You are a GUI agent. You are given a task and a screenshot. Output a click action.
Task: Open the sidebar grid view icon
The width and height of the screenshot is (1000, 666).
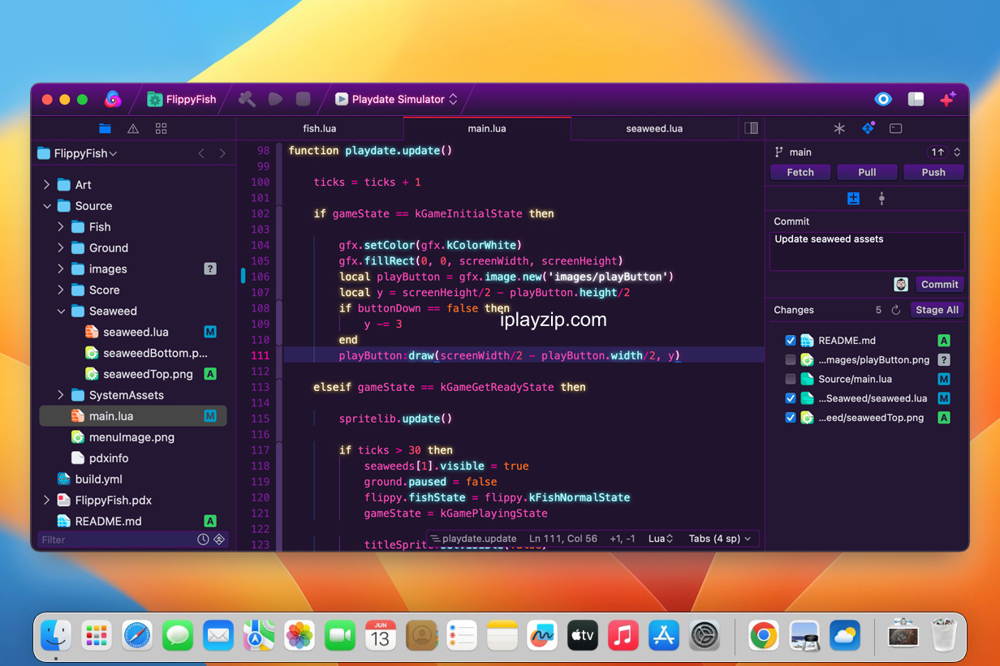[x=161, y=129]
